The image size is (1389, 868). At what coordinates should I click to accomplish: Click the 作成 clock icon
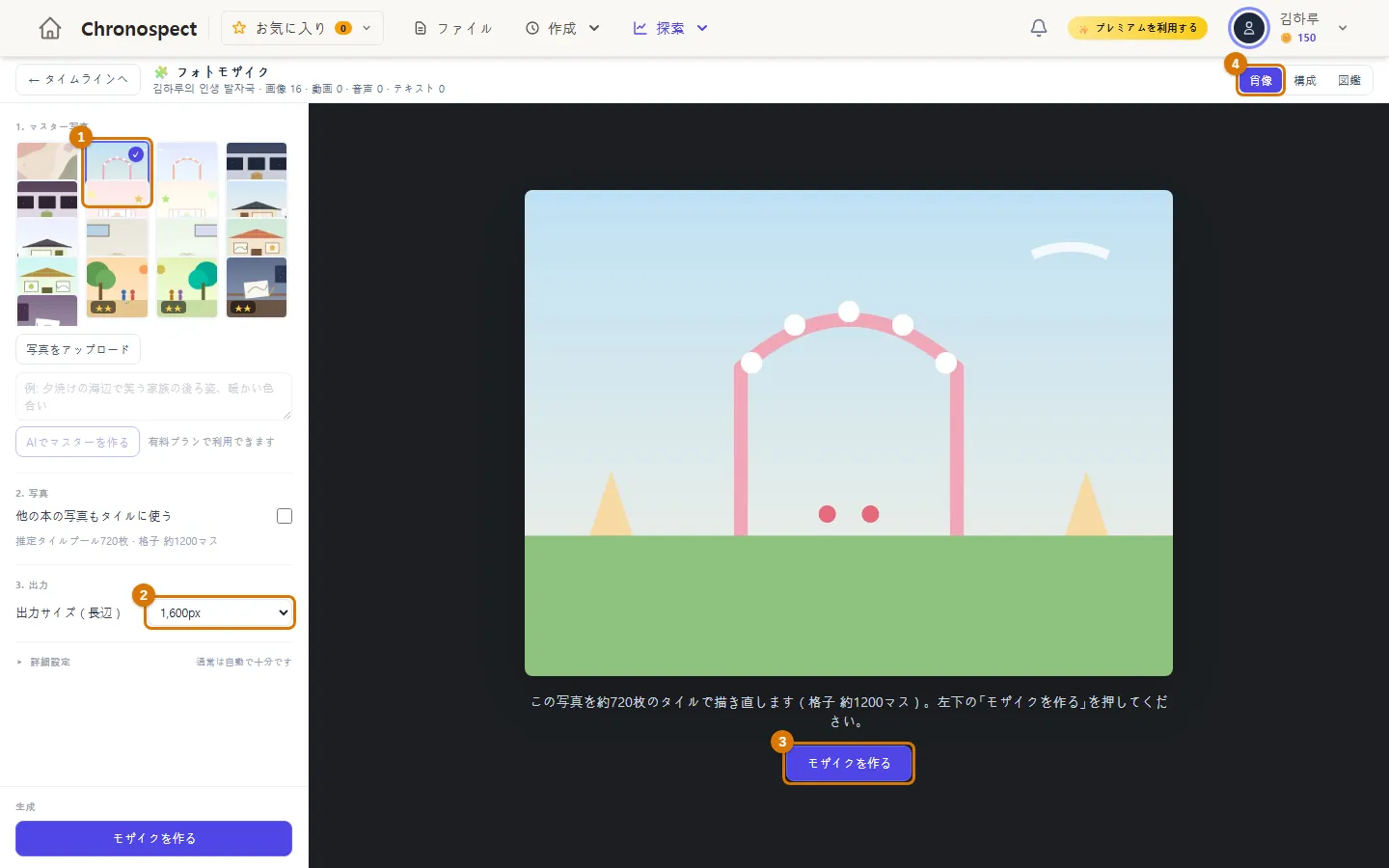[x=532, y=28]
